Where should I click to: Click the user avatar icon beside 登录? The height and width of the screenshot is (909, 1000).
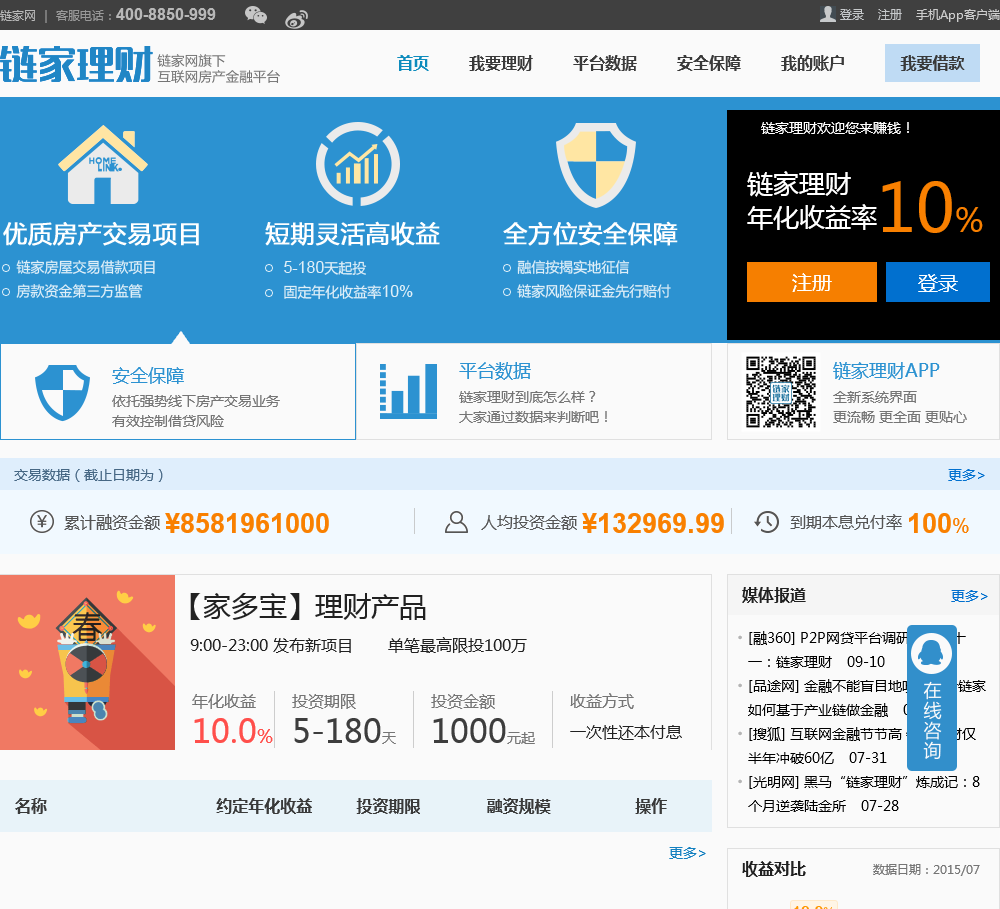[827, 14]
